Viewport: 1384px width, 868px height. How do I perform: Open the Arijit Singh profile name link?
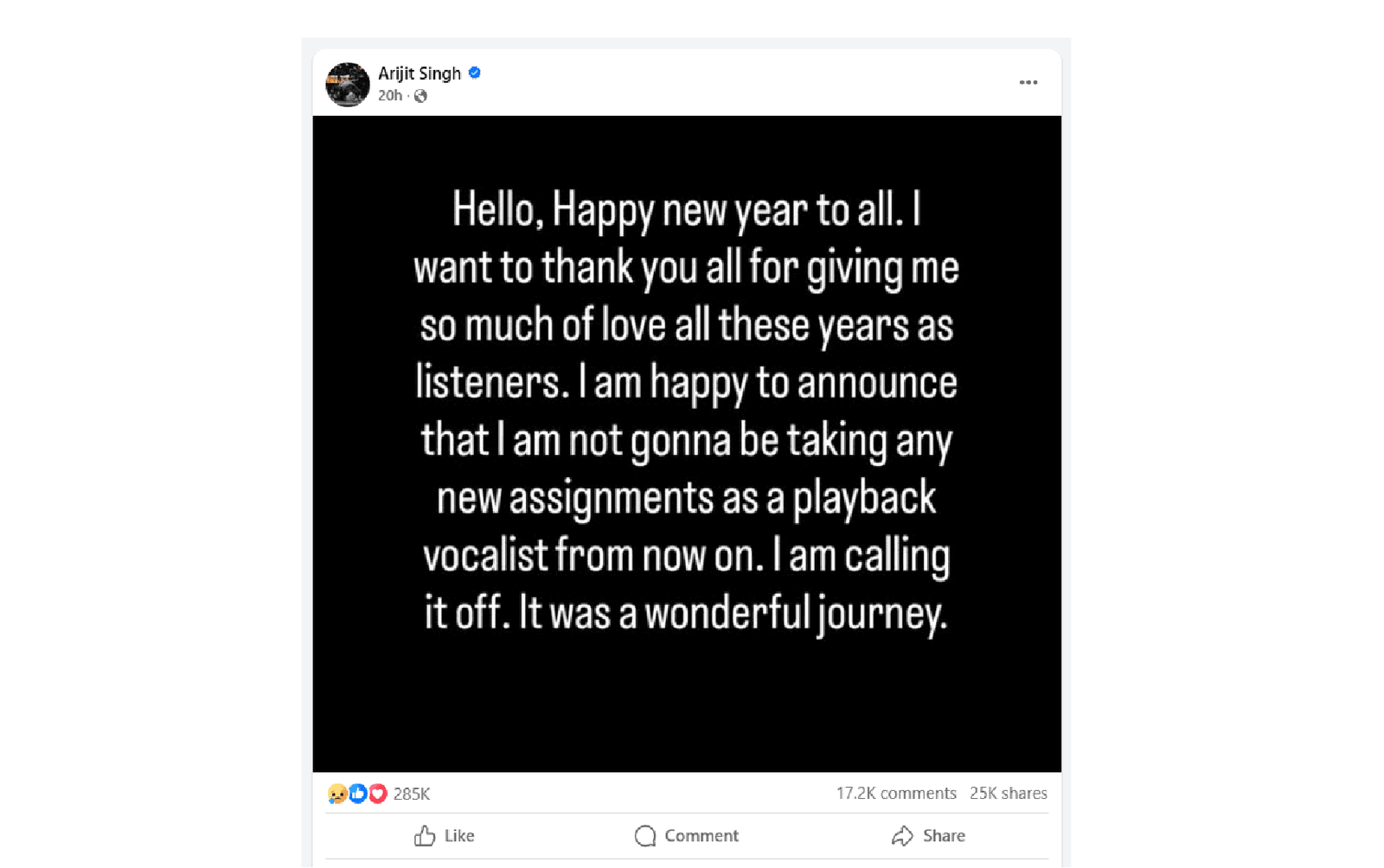coord(420,73)
